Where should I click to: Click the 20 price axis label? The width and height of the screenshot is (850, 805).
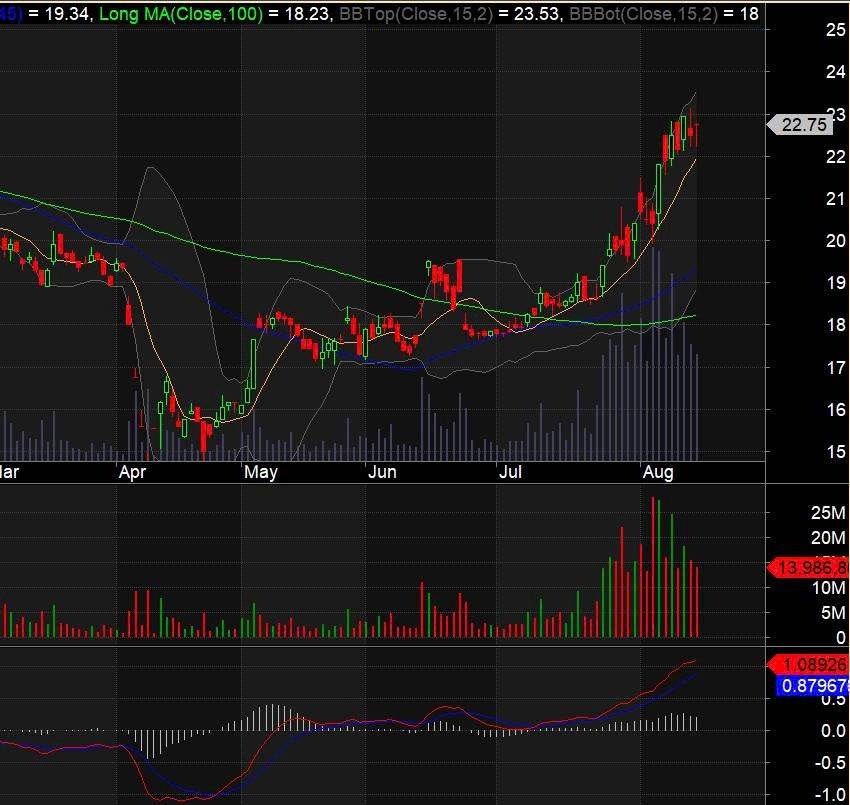tap(835, 241)
